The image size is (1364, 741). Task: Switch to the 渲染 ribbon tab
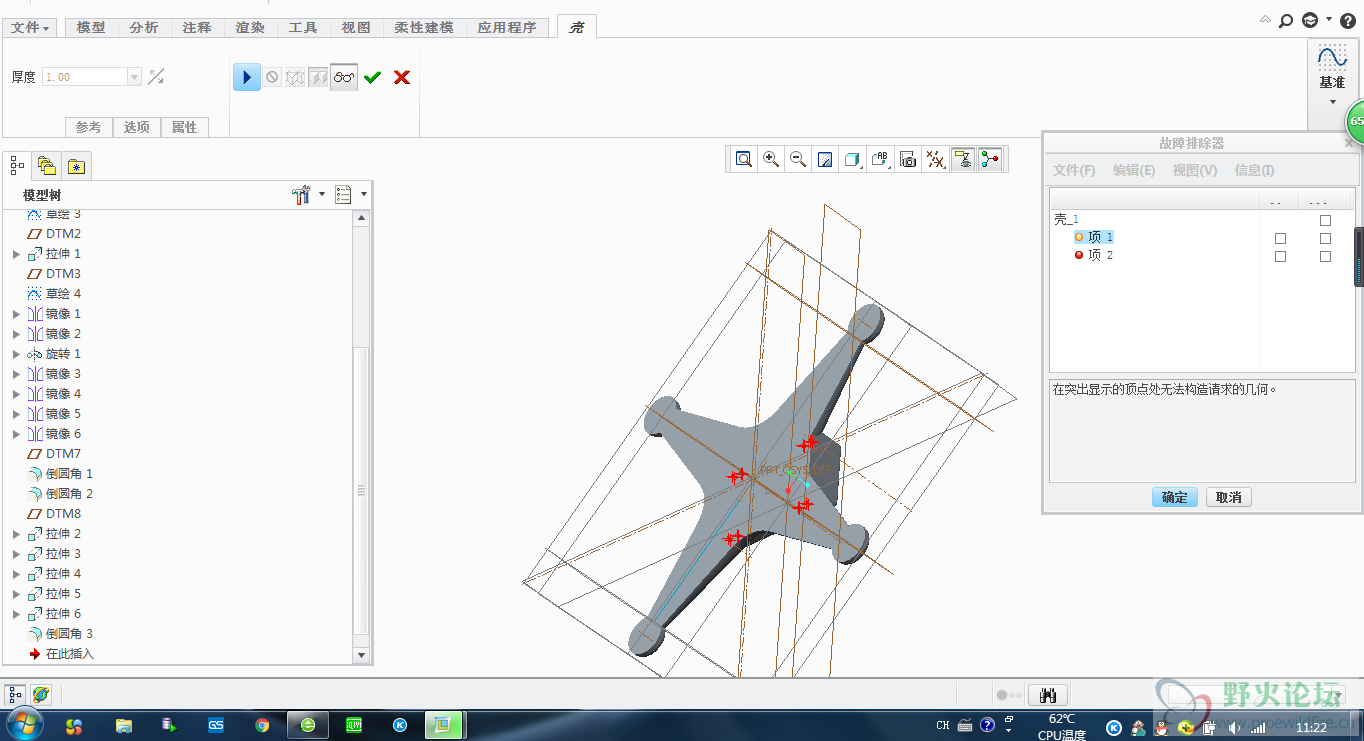[250, 27]
